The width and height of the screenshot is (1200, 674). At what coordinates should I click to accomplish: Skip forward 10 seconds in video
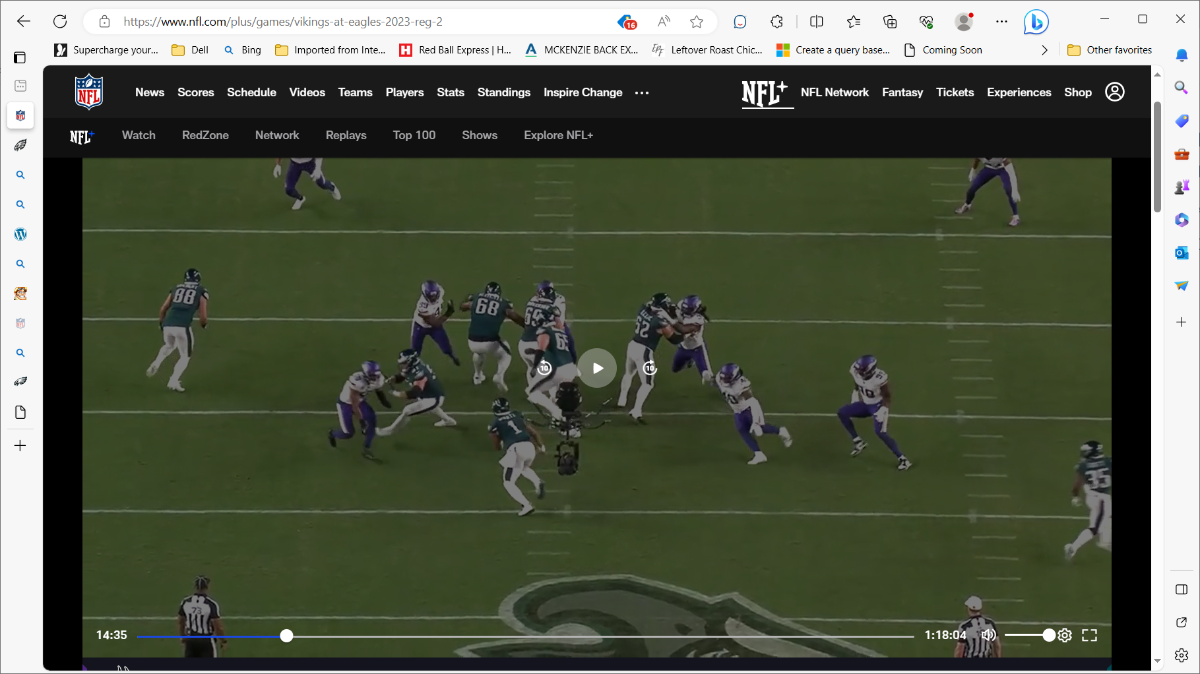pos(650,368)
